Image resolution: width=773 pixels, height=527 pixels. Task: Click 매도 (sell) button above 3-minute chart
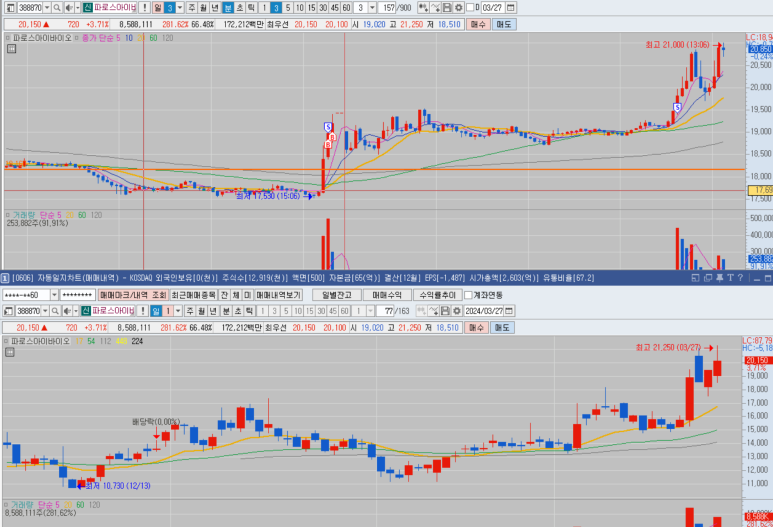coord(504,24)
